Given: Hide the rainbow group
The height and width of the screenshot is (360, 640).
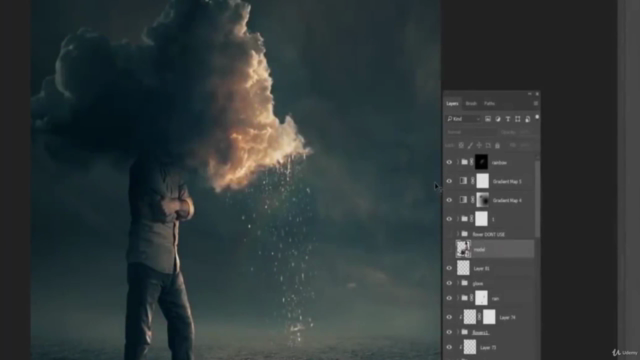Looking at the screenshot, I should pos(449,162).
